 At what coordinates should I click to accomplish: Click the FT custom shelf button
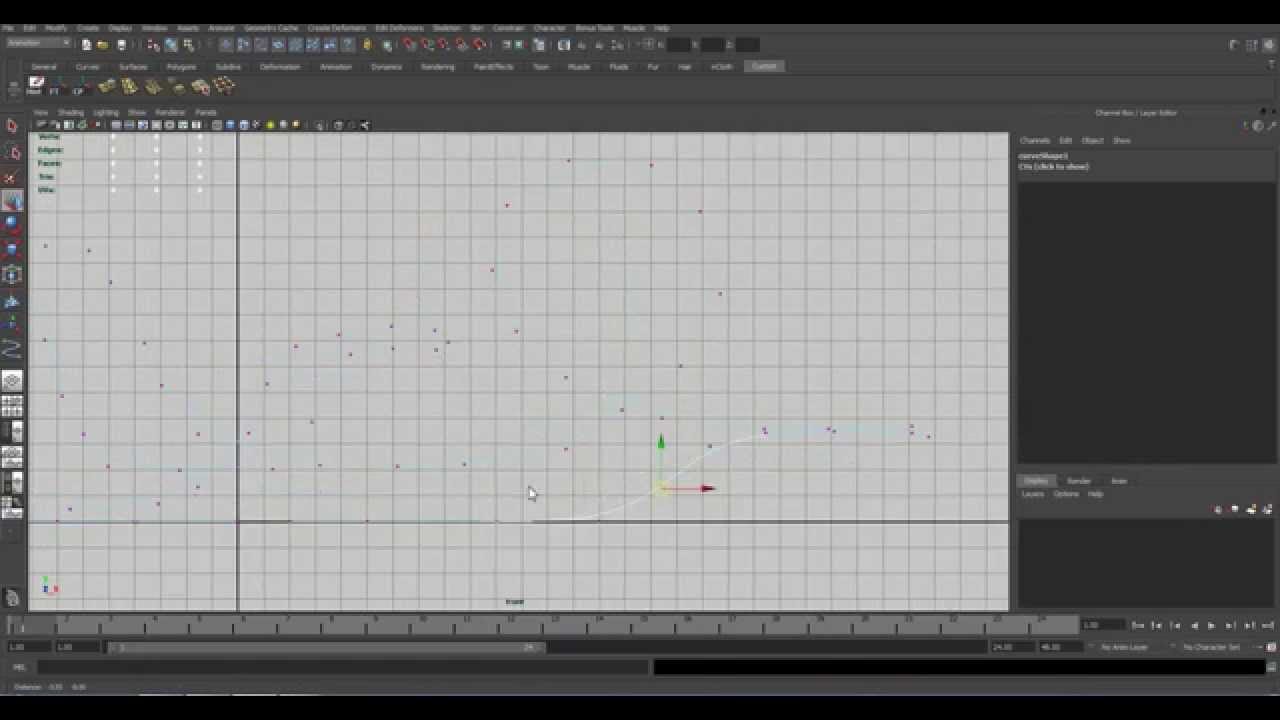(57, 87)
